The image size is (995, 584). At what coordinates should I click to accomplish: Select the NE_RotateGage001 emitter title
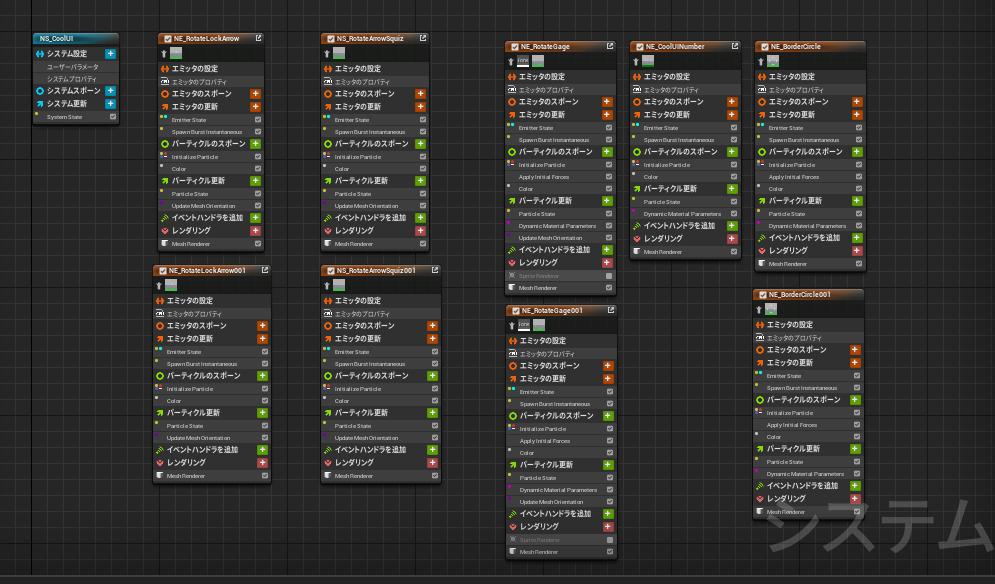click(x=552, y=310)
